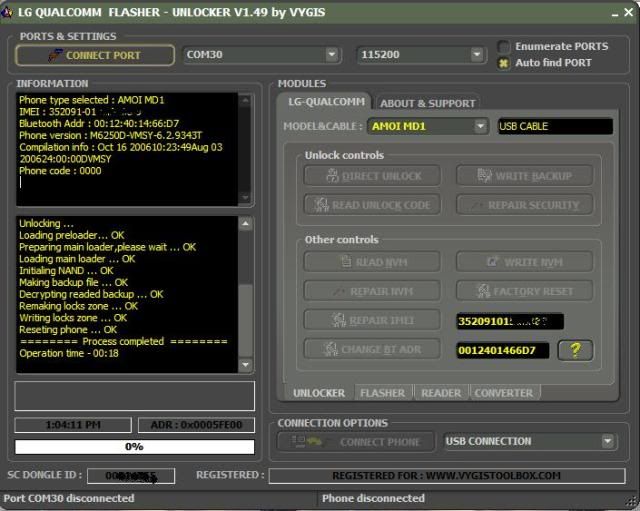Enable the Enumerate PORTS checkbox
This screenshot has width=640, height=511.
[x=504, y=47]
